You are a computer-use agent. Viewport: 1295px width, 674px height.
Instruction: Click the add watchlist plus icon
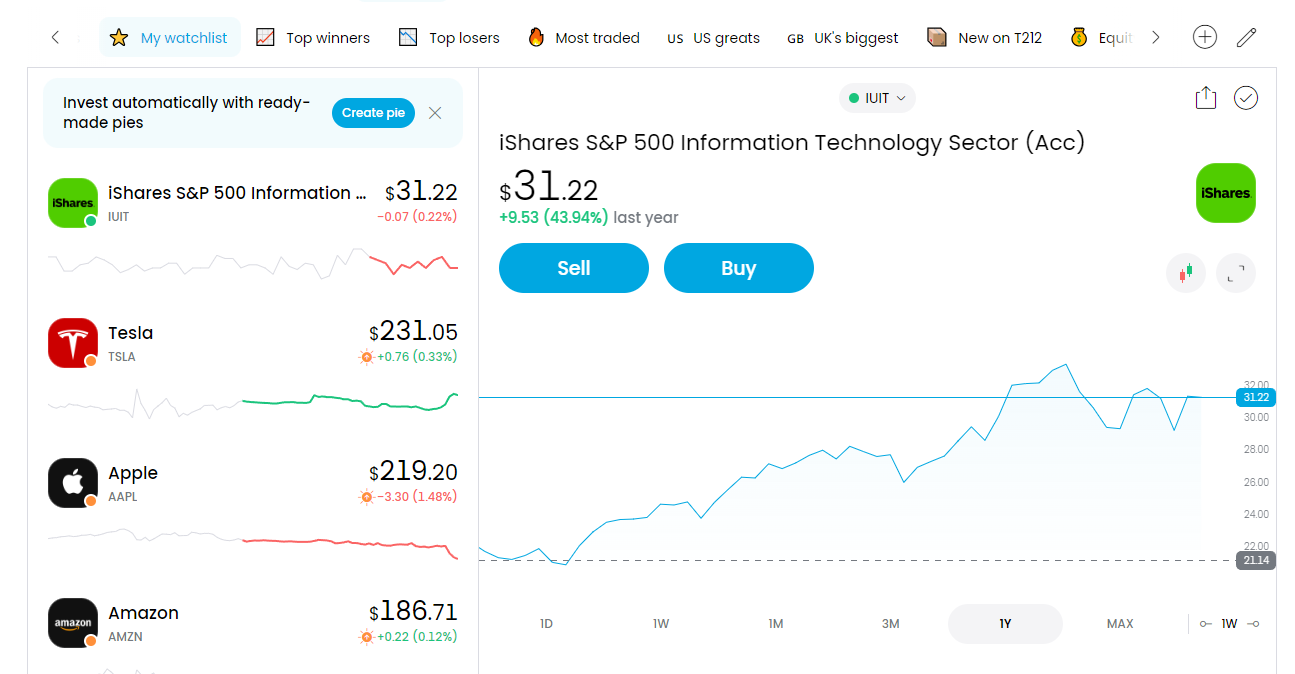1205,38
